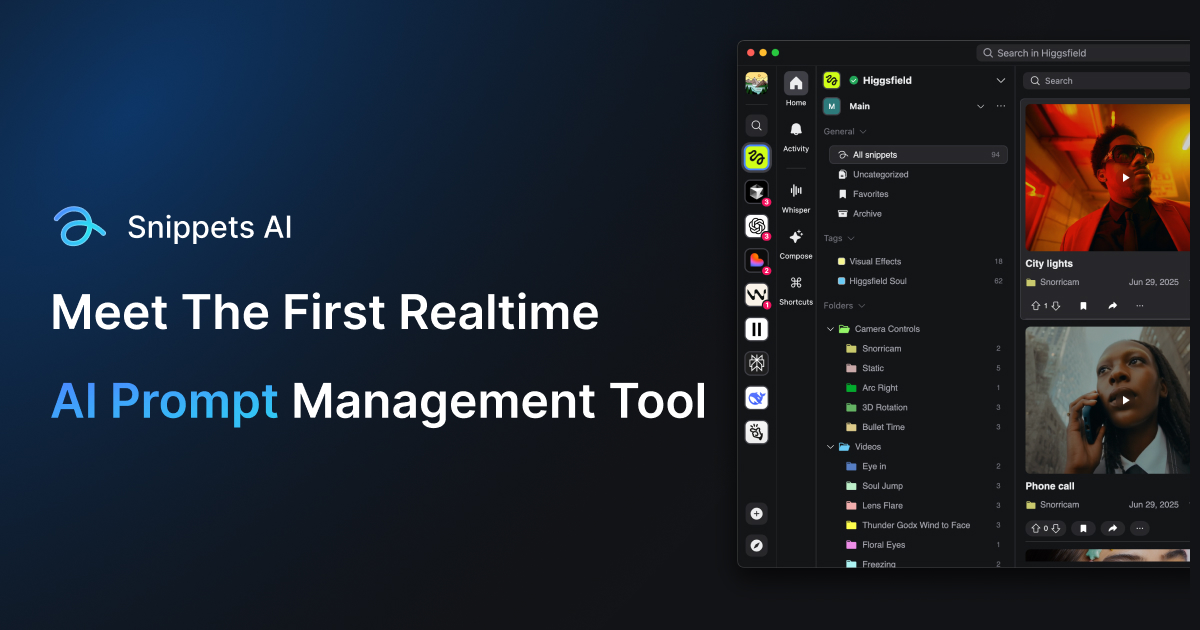Upvote the Phone call snippet
1200x630 pixels.
click(x=1035, y=528)
